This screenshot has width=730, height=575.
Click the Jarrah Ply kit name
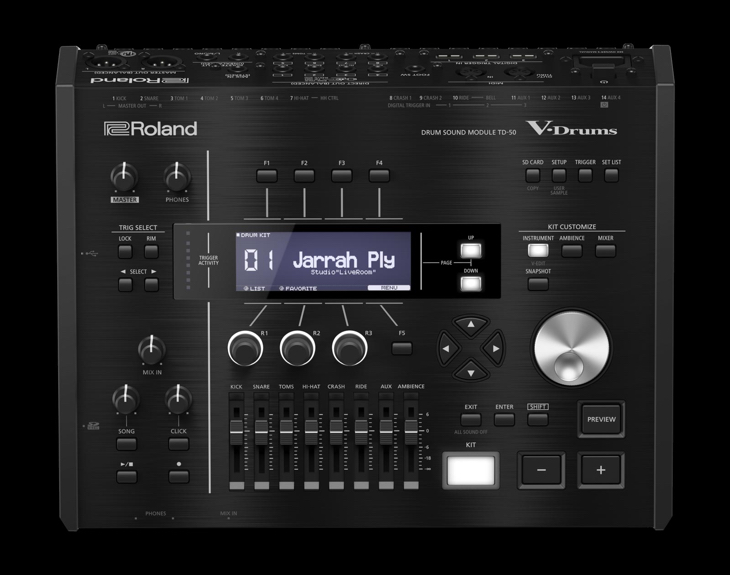coord(344,259)
